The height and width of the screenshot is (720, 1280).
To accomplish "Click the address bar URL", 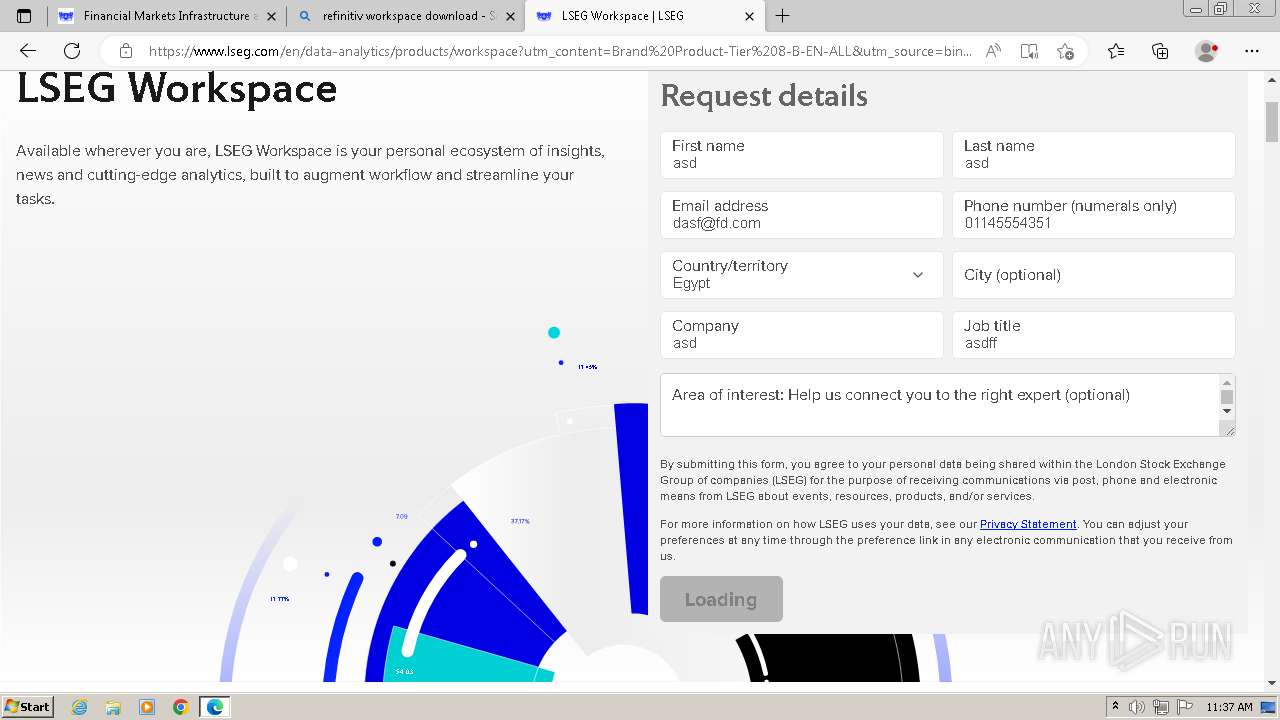I will click(x=560, y=51).
